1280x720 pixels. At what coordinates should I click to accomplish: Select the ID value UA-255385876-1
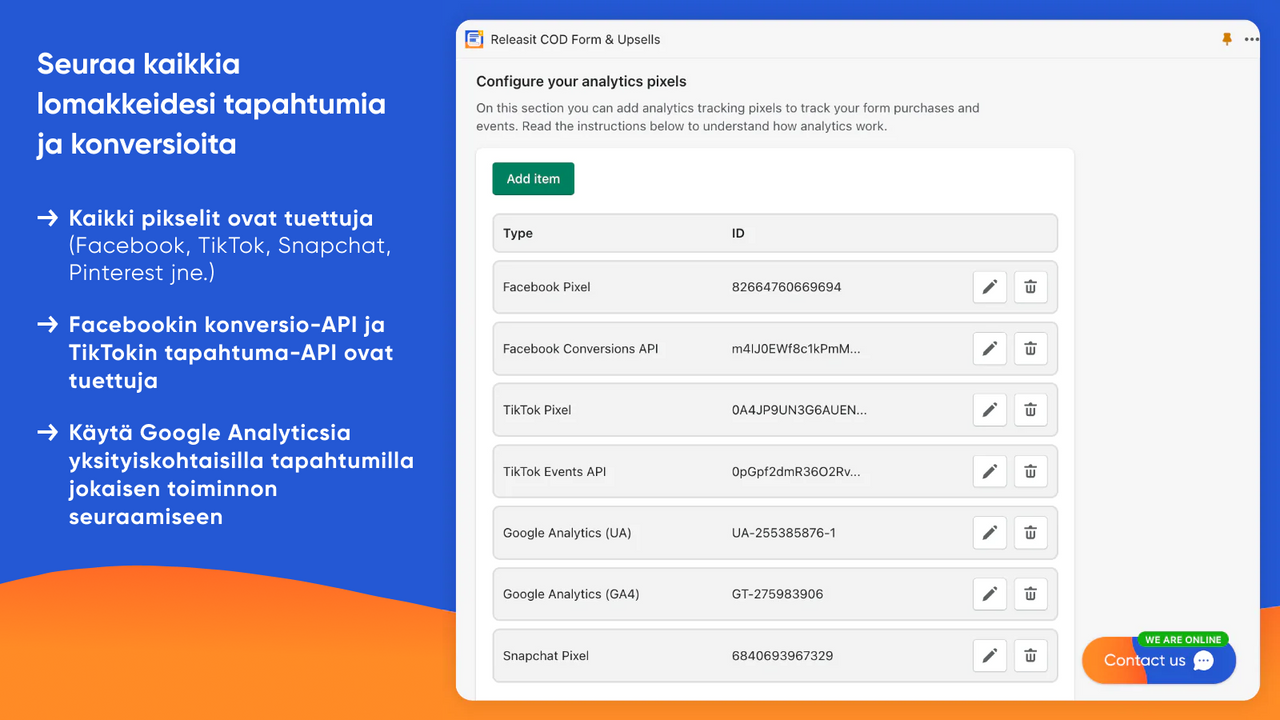tap(784, 533)
